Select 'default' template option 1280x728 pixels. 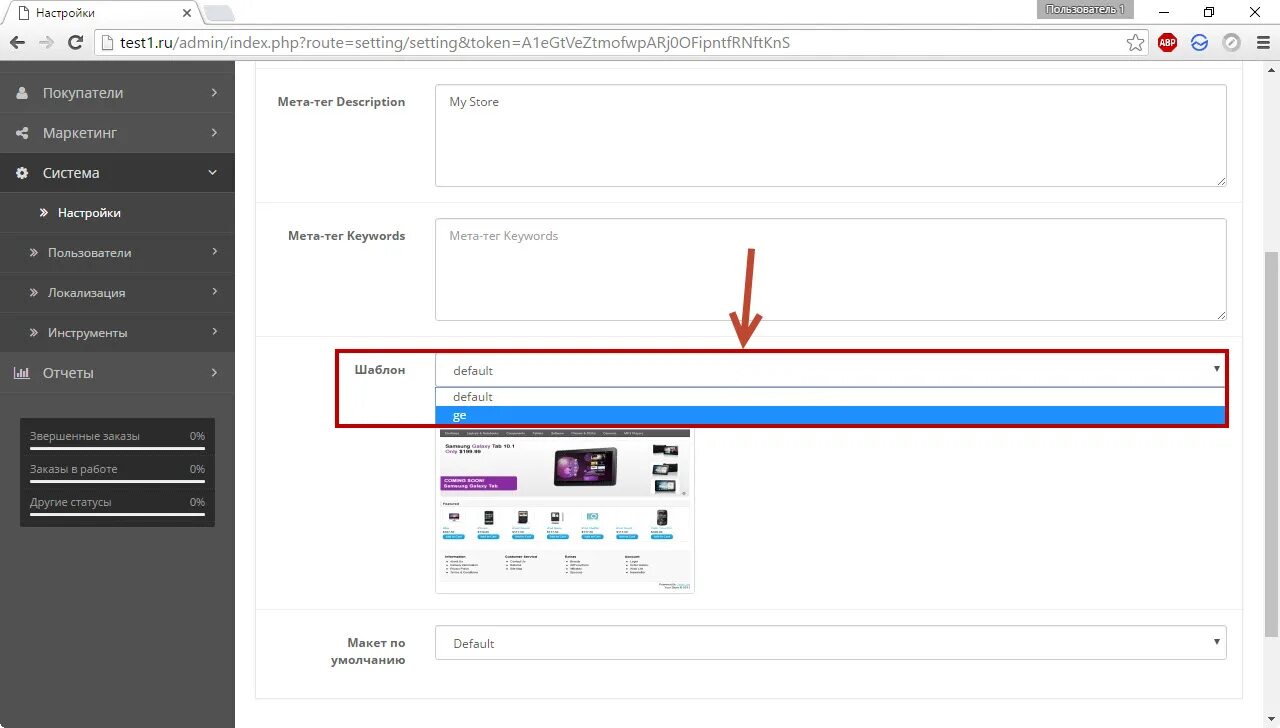tap(831, 397)
